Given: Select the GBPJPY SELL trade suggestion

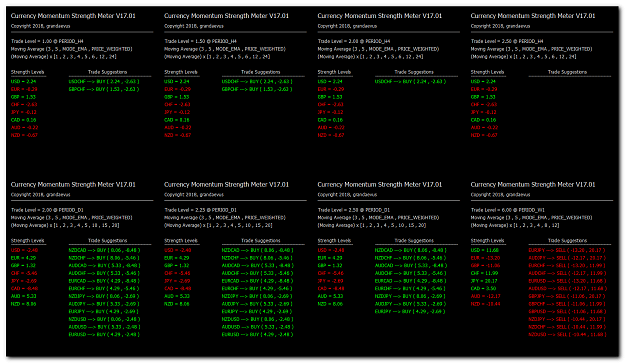Looking at the screenshot, I should [x=567, y=296].
